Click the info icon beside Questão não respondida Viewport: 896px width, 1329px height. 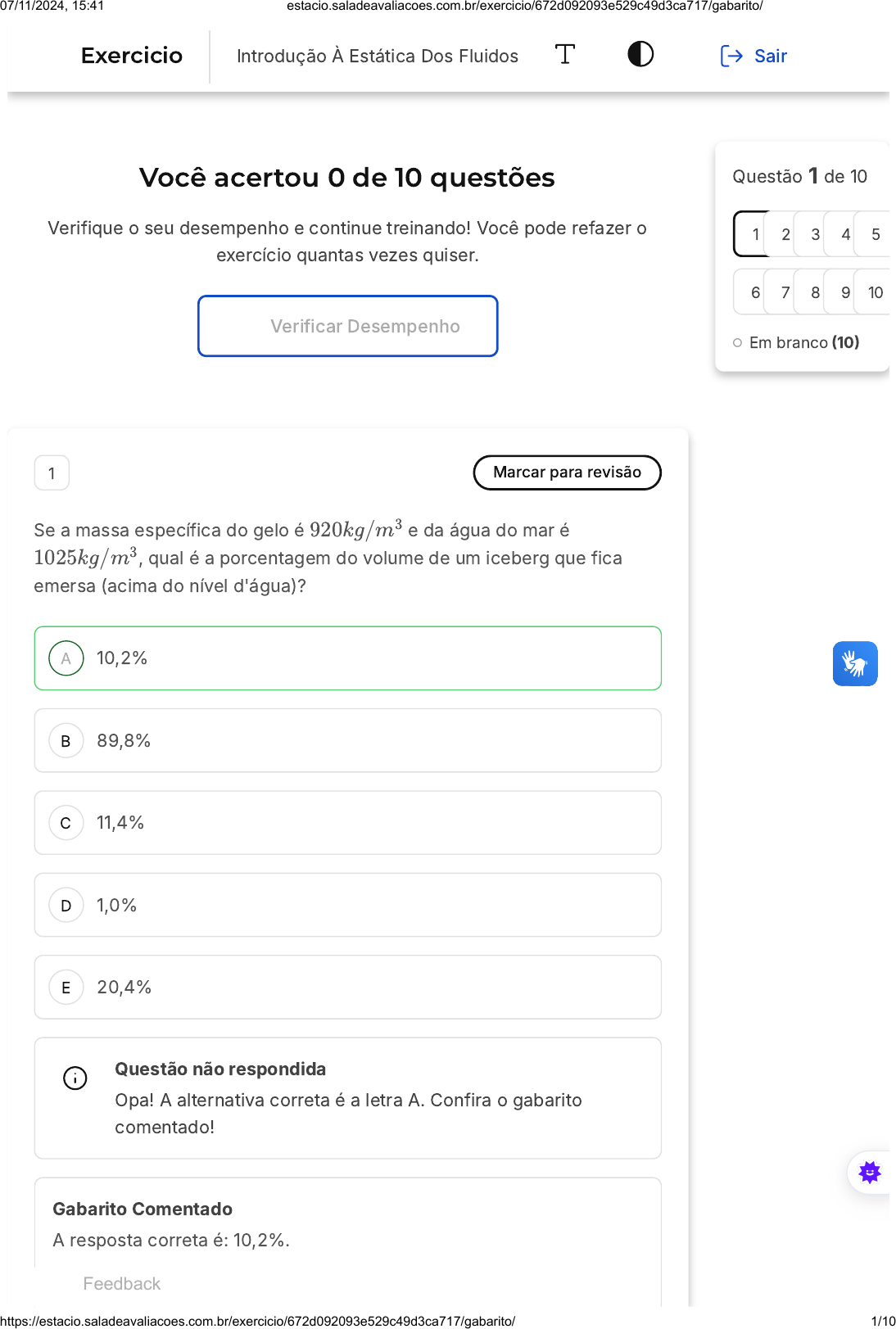(75, 1078)
